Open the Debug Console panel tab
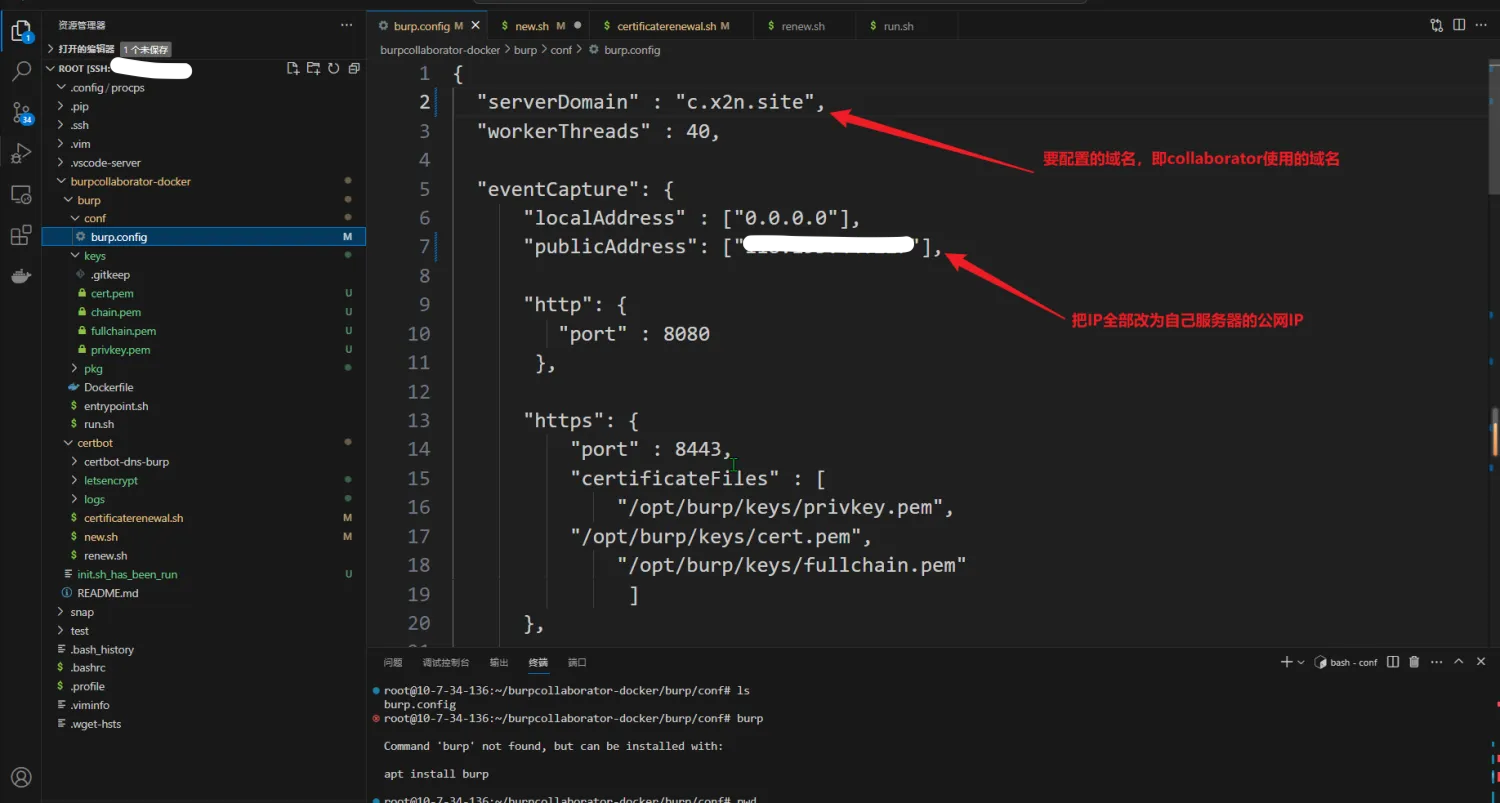This screenshot has width=1500, height=803. 445,662
